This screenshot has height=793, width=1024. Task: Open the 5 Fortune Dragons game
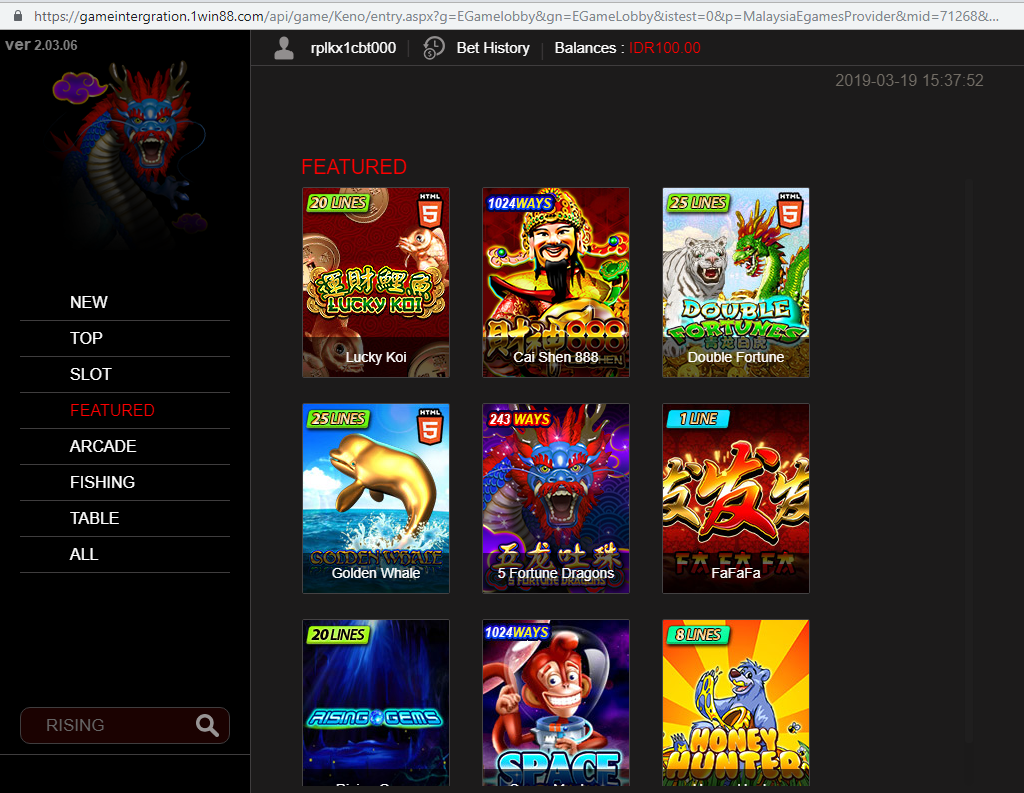pyautogui.click(x=556, y=498)
